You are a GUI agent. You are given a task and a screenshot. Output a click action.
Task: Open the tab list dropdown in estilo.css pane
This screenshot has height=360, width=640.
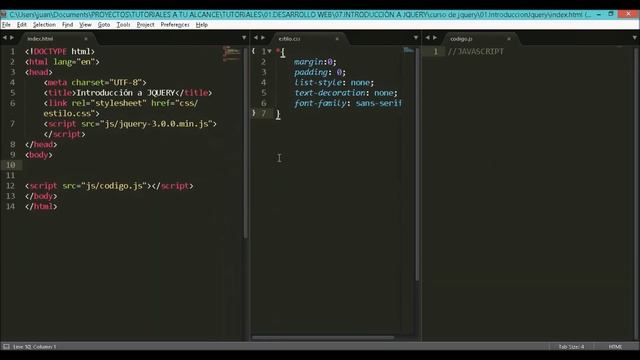416,38
